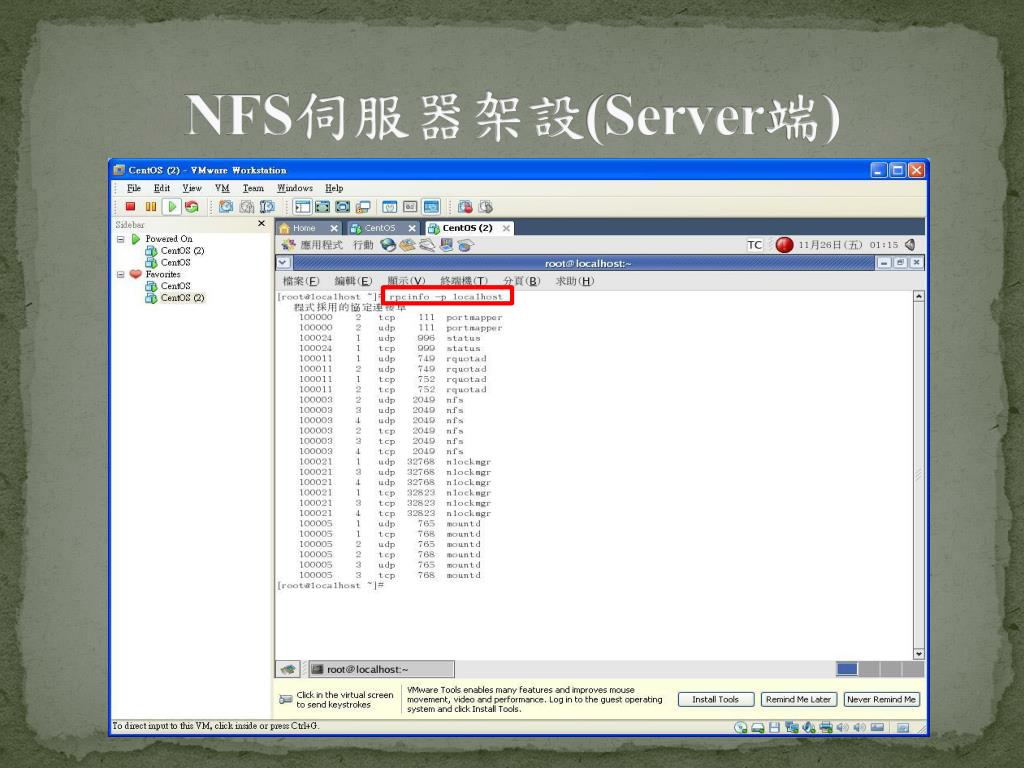Open the View menu in VMware

click(192, 188)
